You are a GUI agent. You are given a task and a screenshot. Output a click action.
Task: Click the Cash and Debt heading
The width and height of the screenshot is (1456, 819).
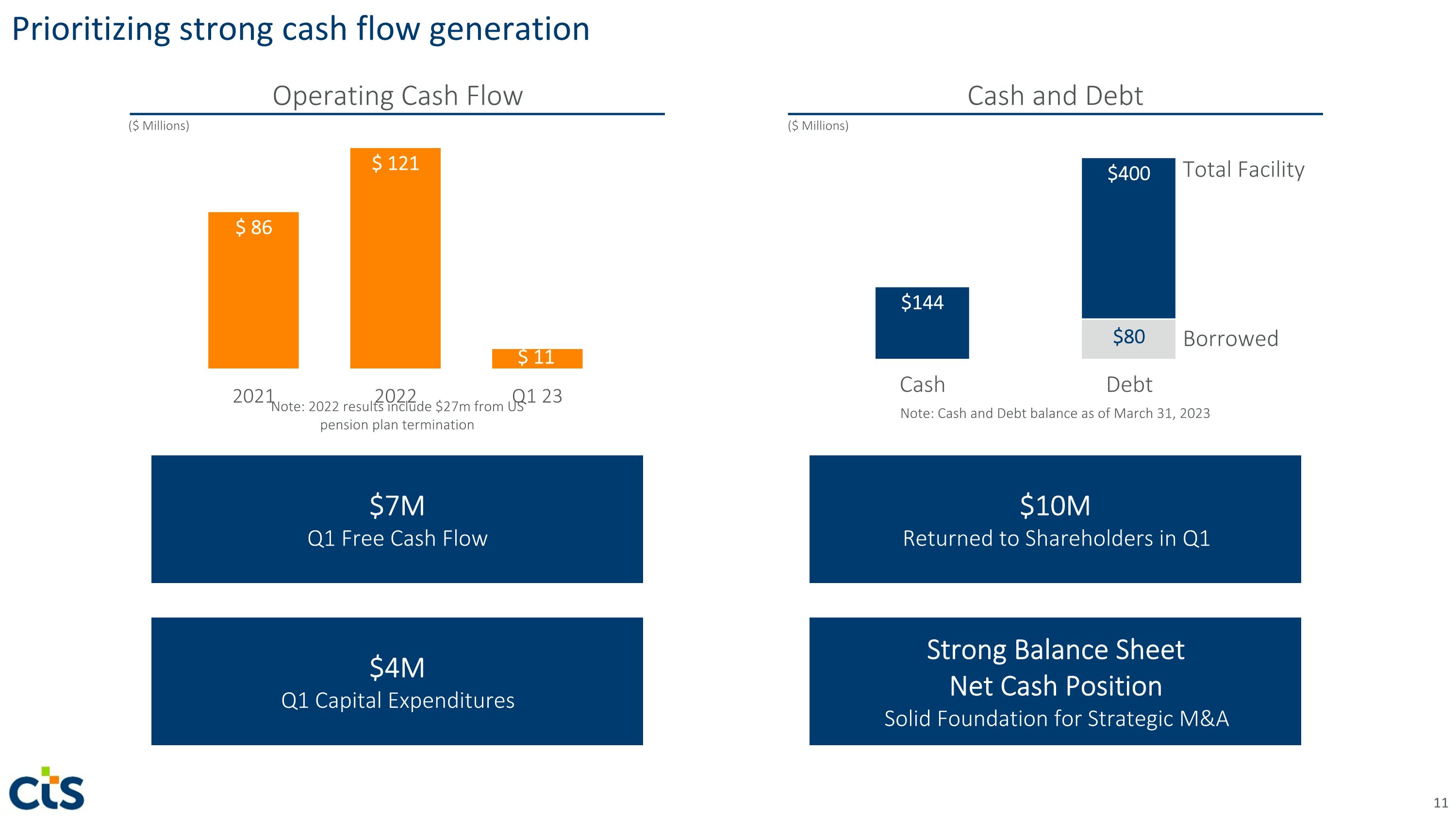tap(1055, 96)
